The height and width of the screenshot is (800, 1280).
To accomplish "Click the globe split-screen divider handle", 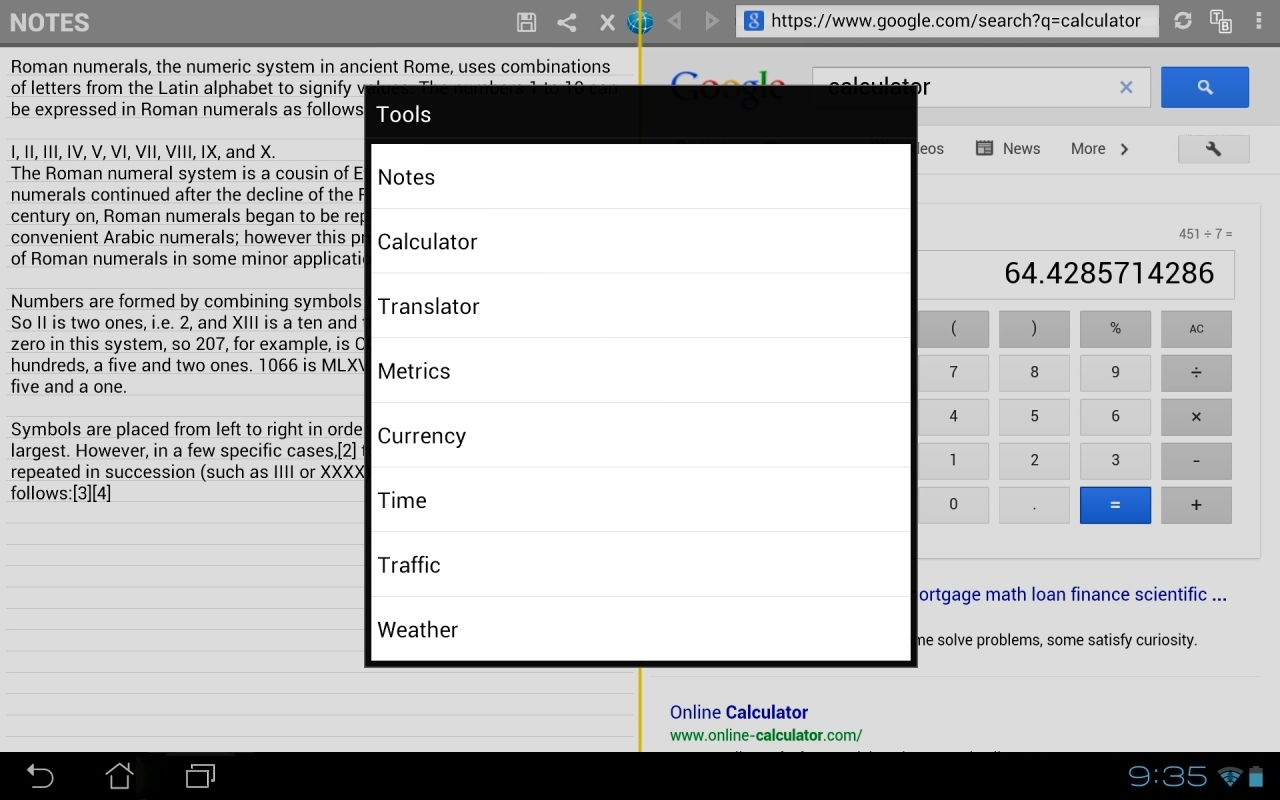I will point(639,21).
